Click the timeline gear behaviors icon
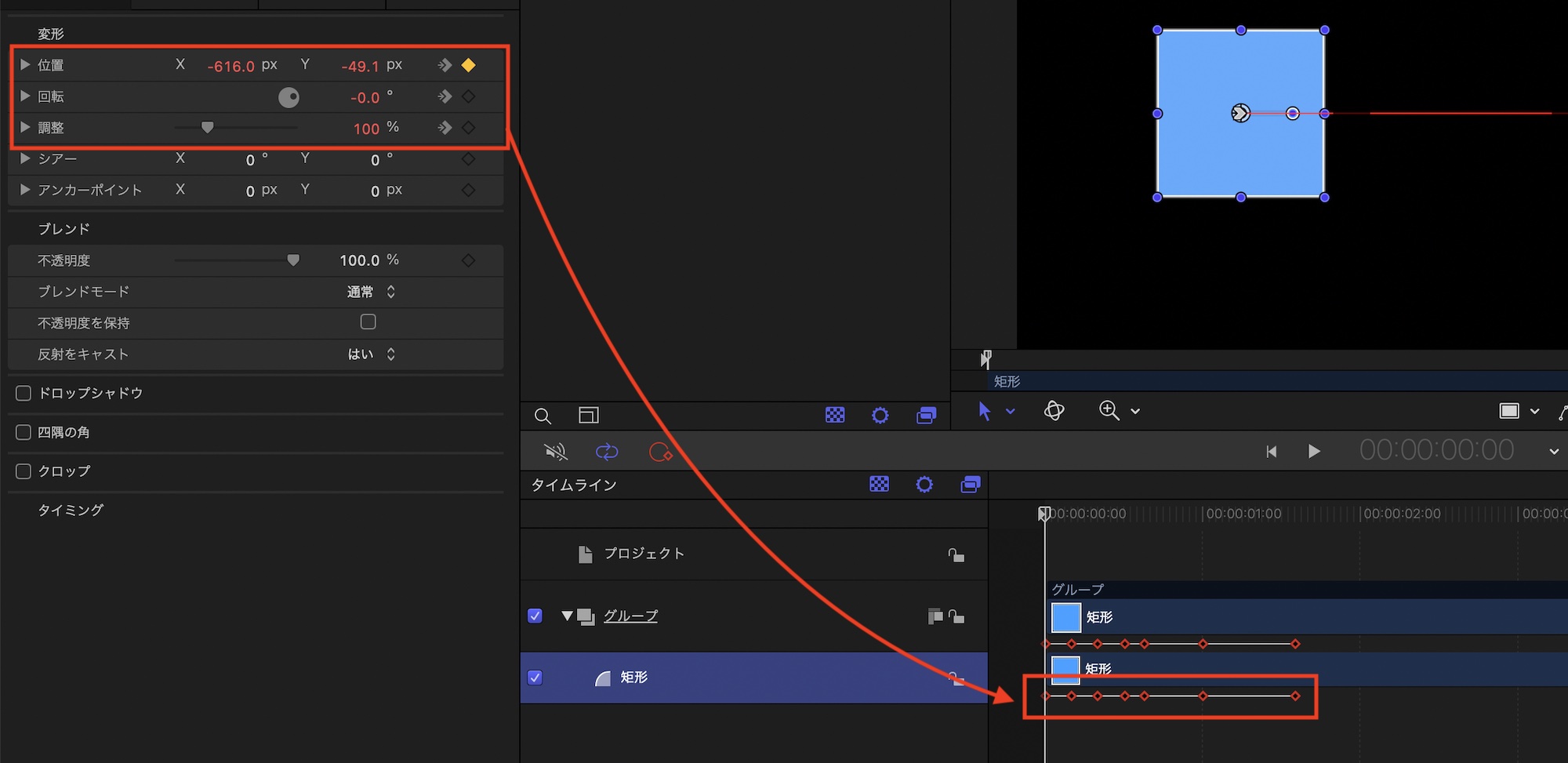Viewport: 1568px width, 763px height. [x=924, y=485]
